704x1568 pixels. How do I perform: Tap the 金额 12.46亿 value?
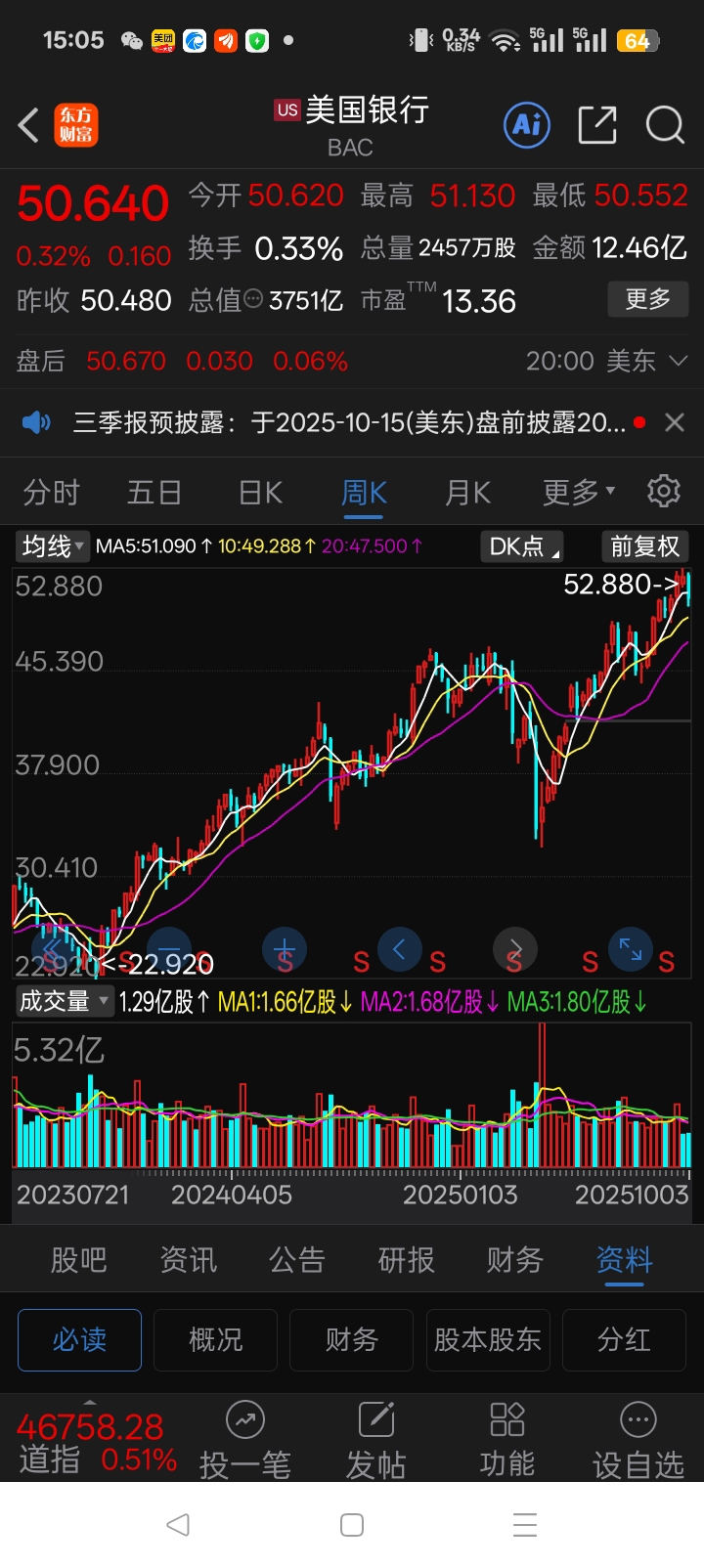639,247
